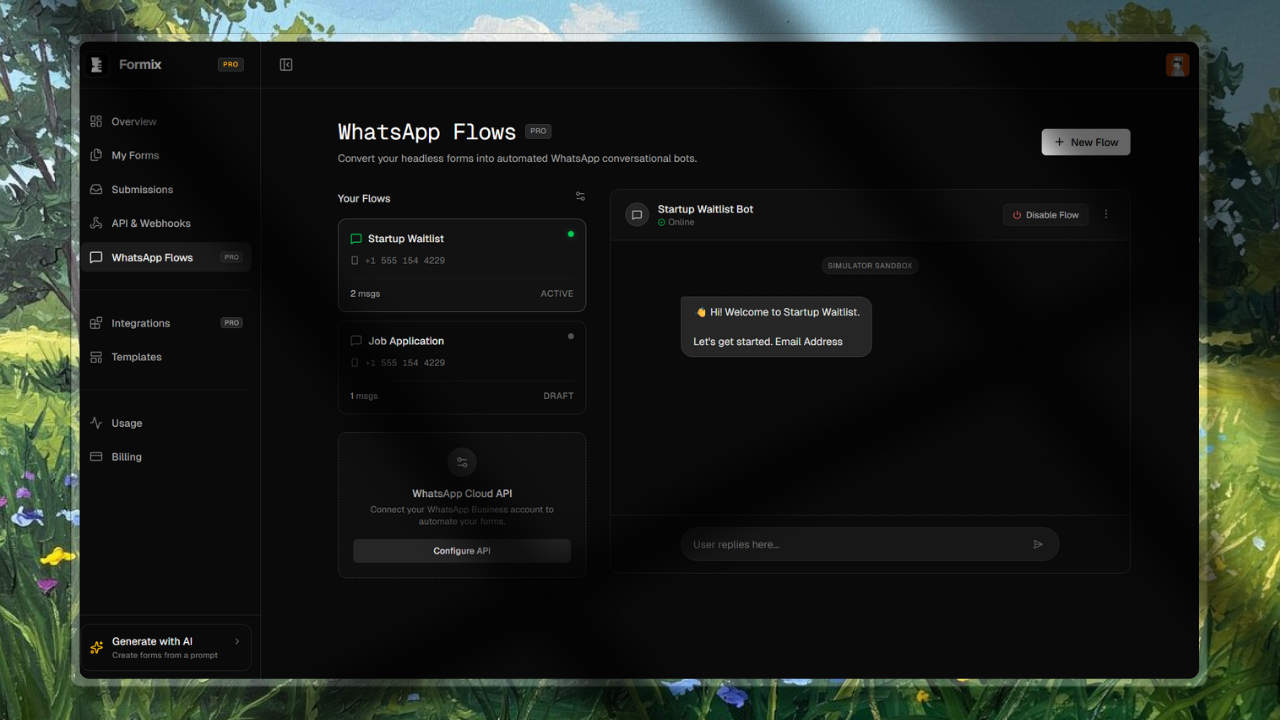Select WhatsApp Flows sidebar item

(x=166, y=257)
